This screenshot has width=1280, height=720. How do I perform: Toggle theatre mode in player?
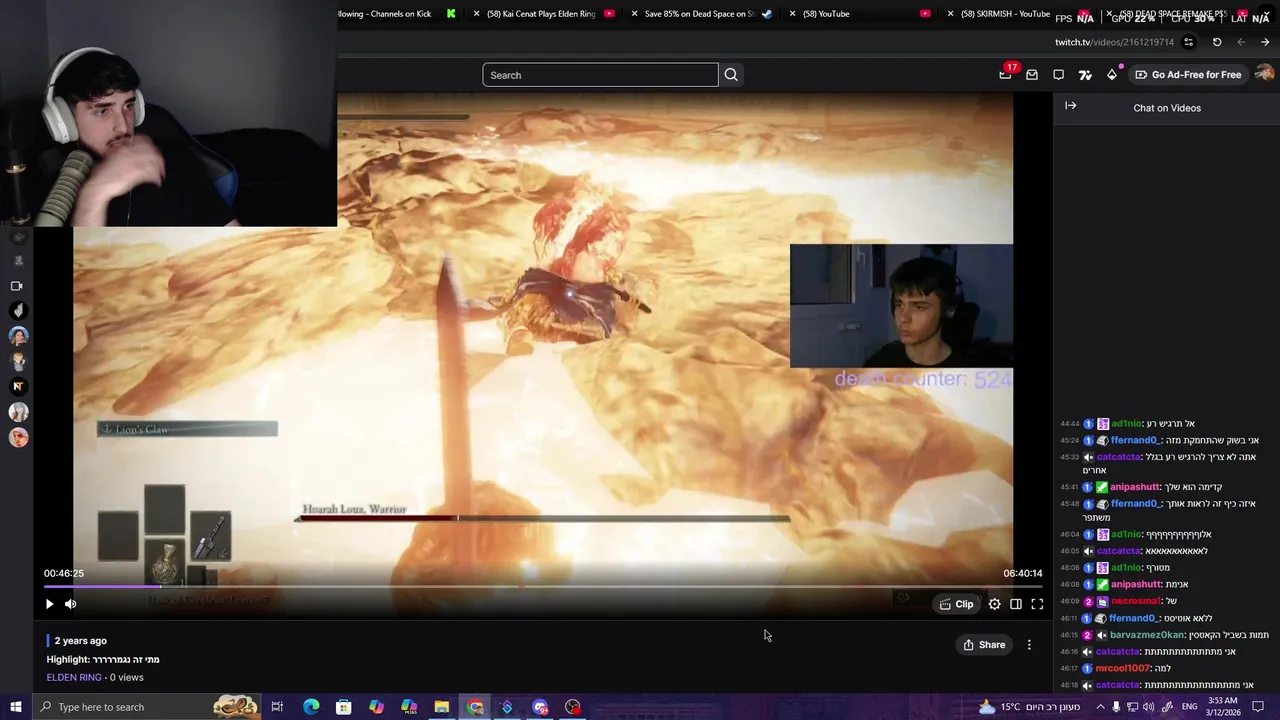coord(1016,604)
